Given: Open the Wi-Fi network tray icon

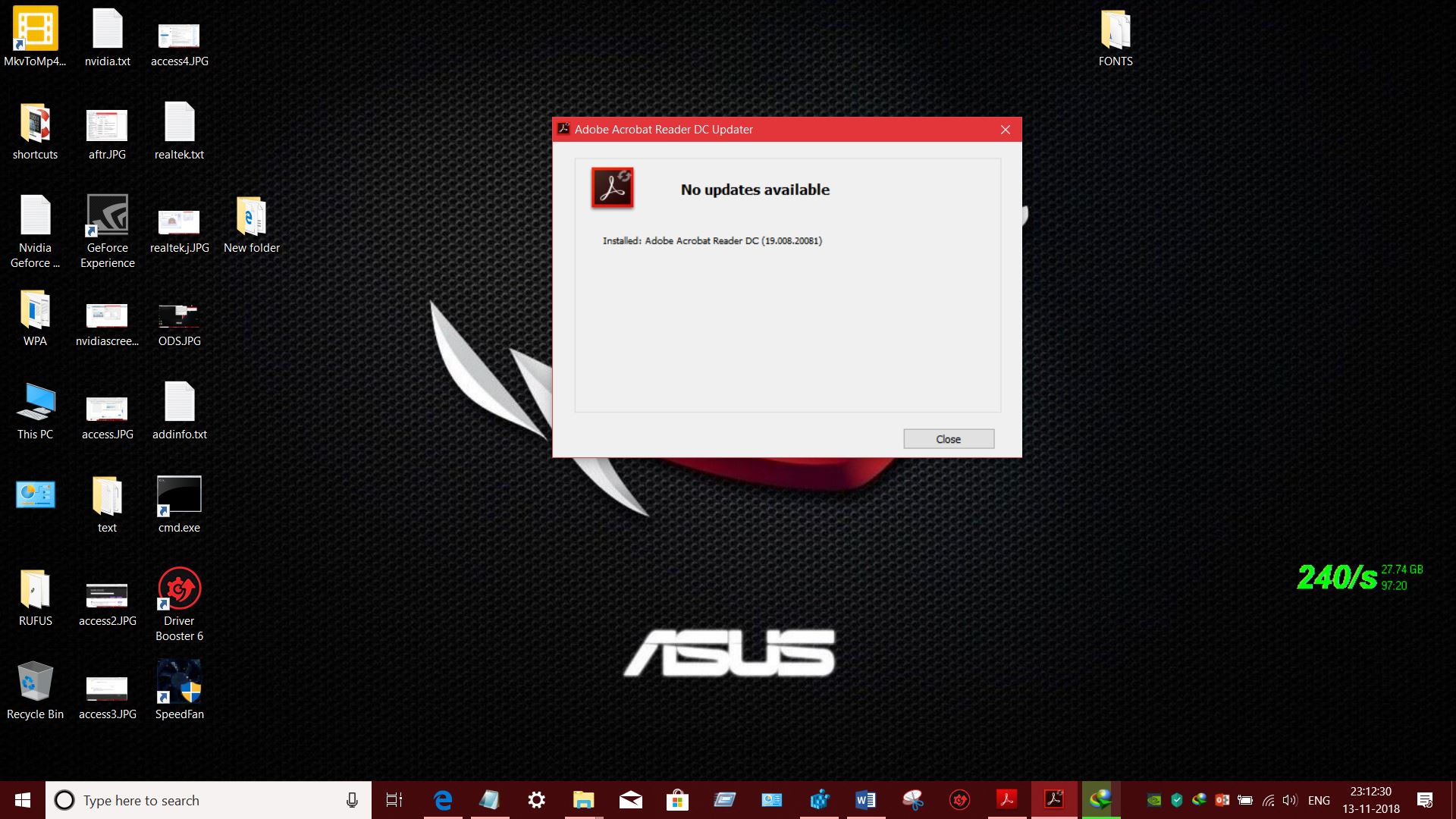Looking at the screenshot, I should coord(1268,800).
